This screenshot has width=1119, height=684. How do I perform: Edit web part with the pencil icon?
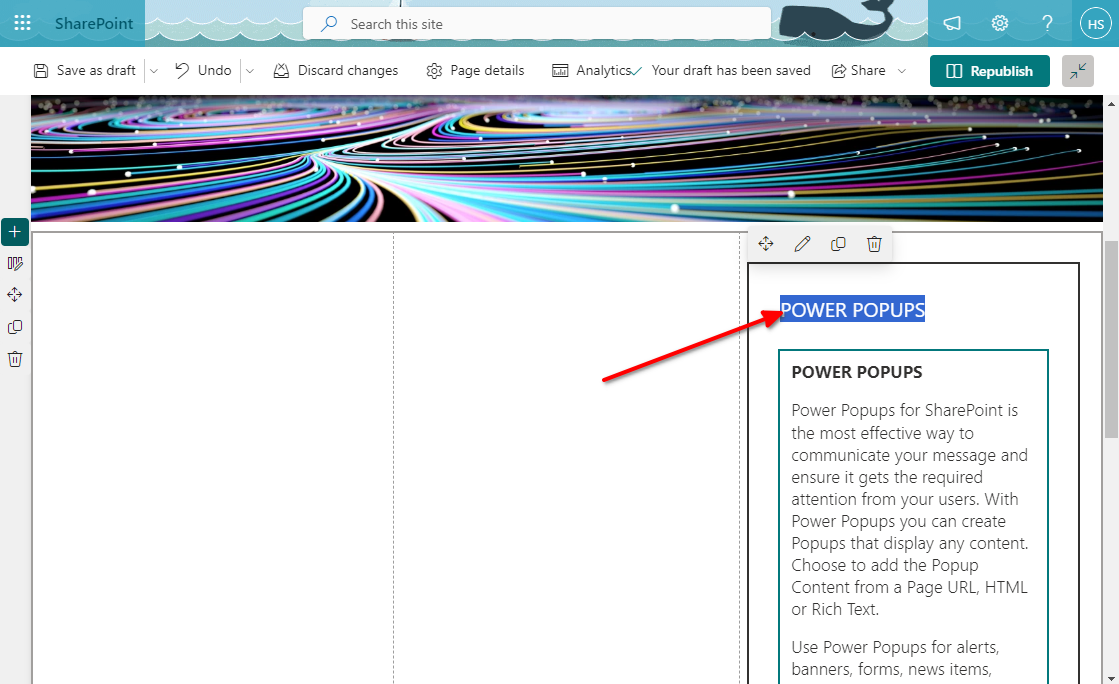[802, 244]
